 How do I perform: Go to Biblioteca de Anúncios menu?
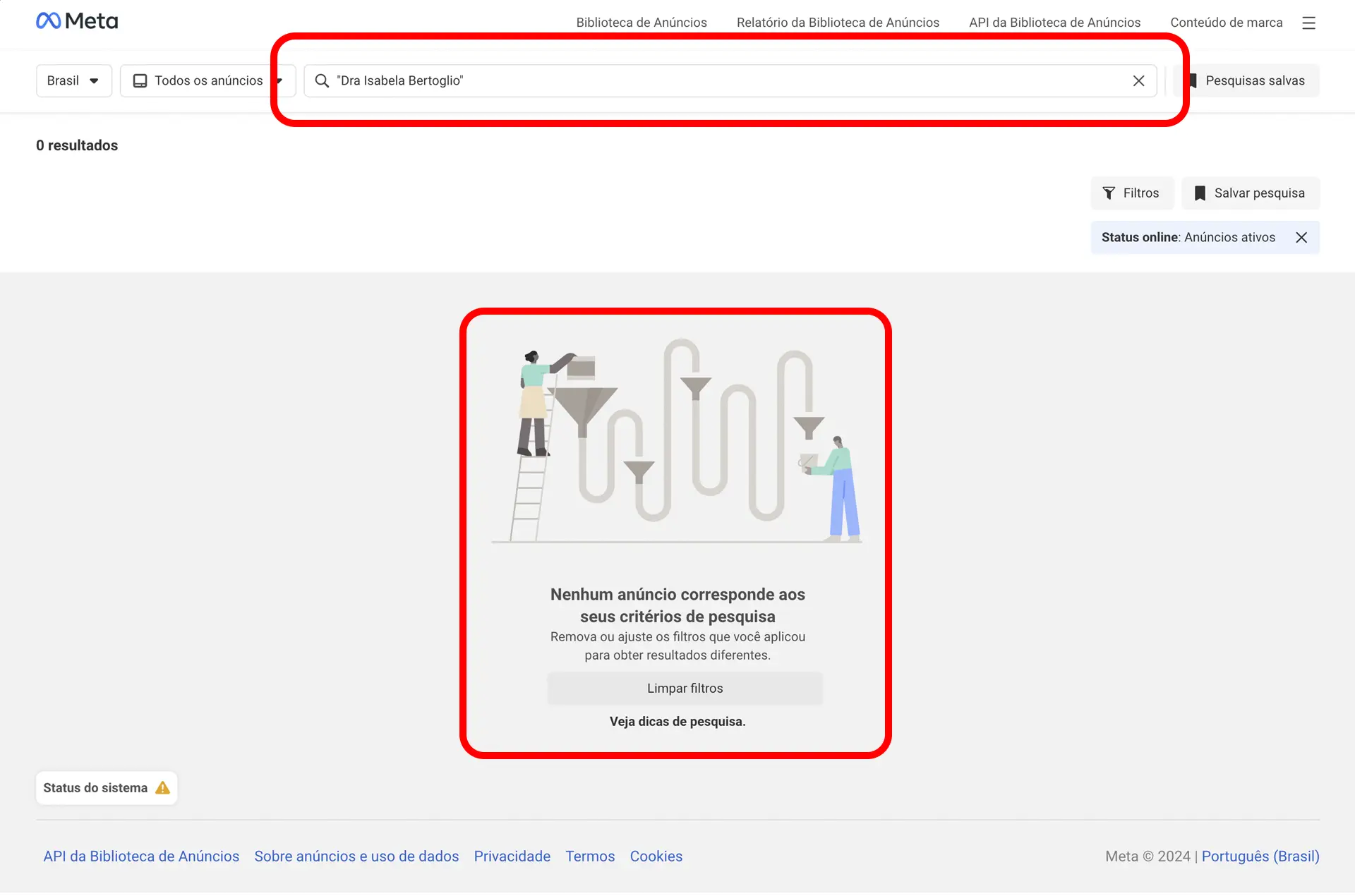click(x=642, y=23)
